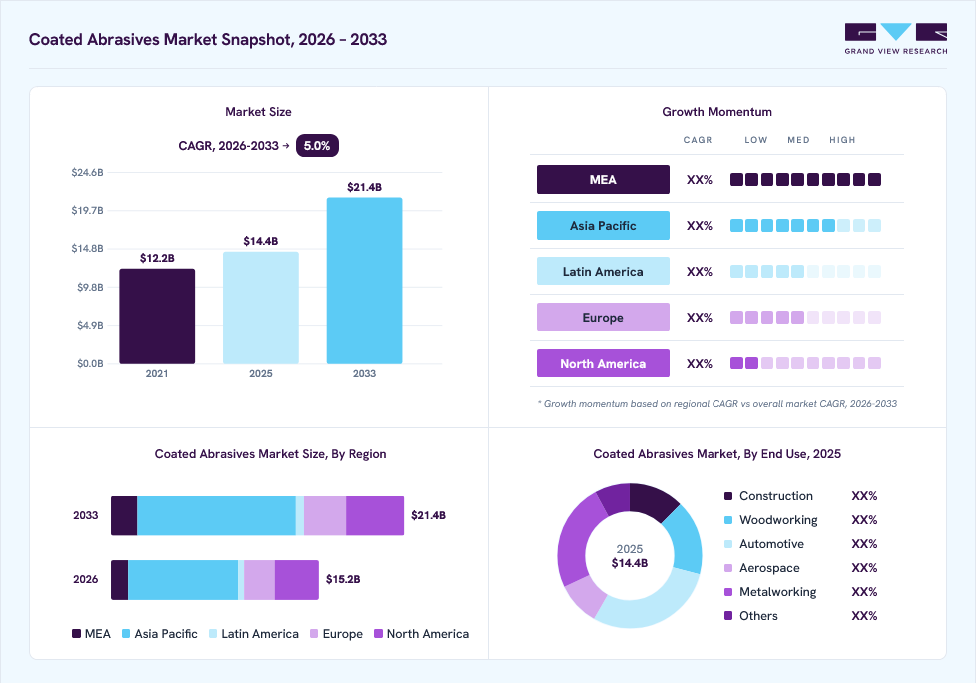
Task: Select the North America region label
Action: 603,364
